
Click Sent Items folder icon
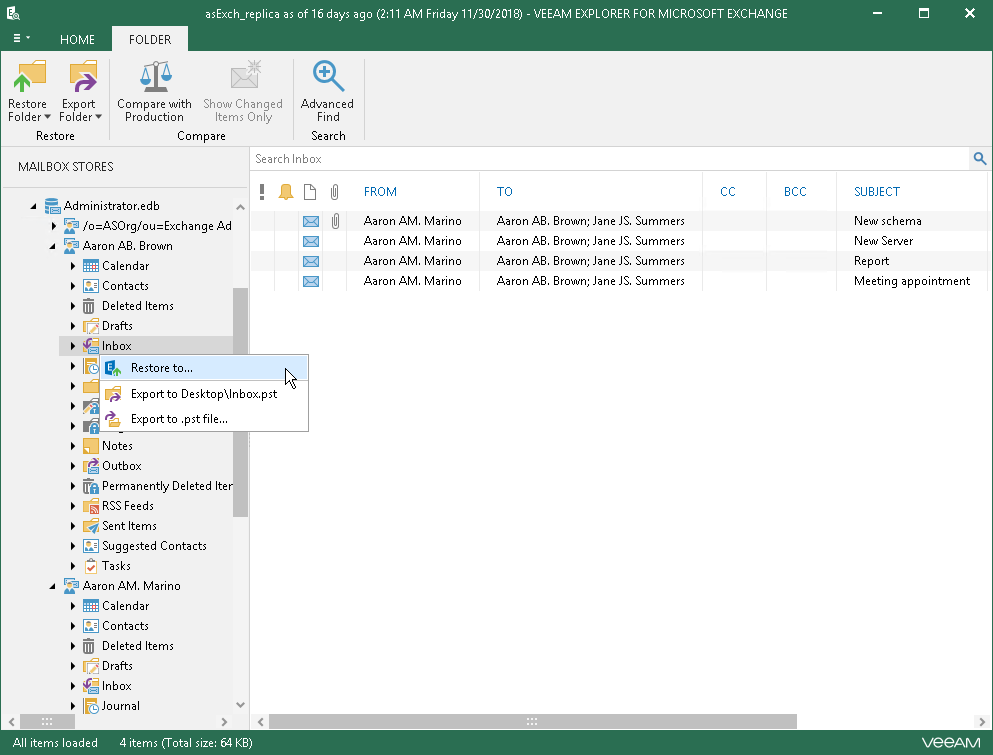click(91, 526)
